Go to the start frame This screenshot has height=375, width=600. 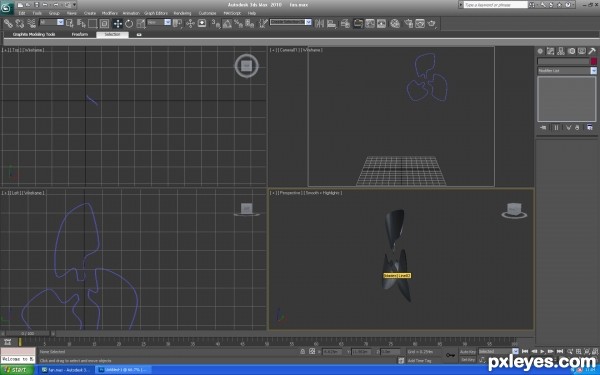pyautogui.click(x=525, y=351)
